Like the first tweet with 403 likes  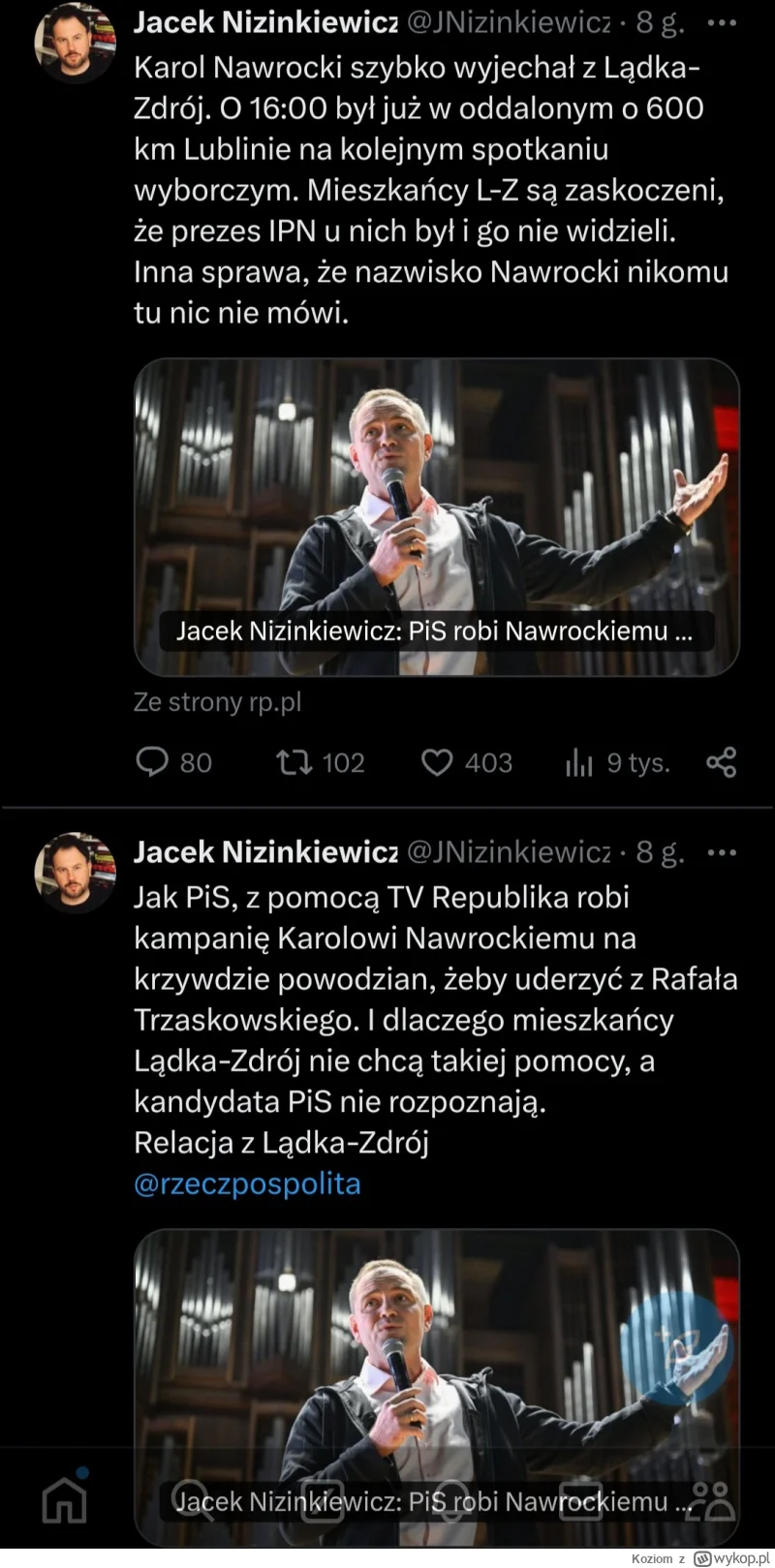click(x=437, y=762)
